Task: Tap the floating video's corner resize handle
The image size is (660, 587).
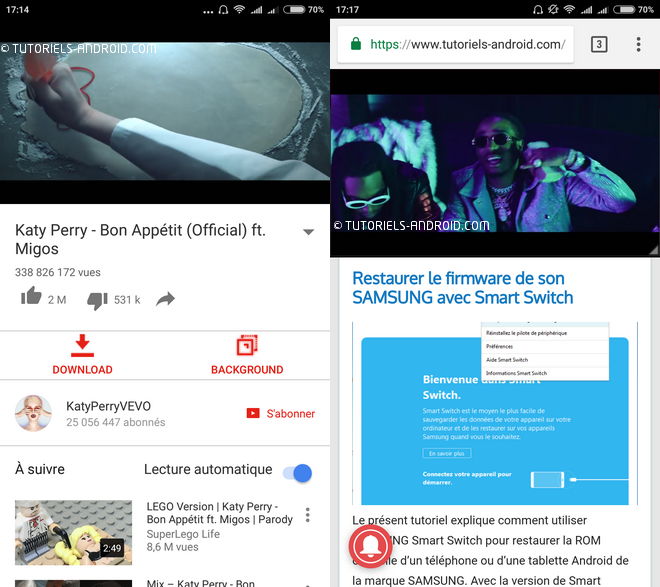Action: click(x=654, y=251)
